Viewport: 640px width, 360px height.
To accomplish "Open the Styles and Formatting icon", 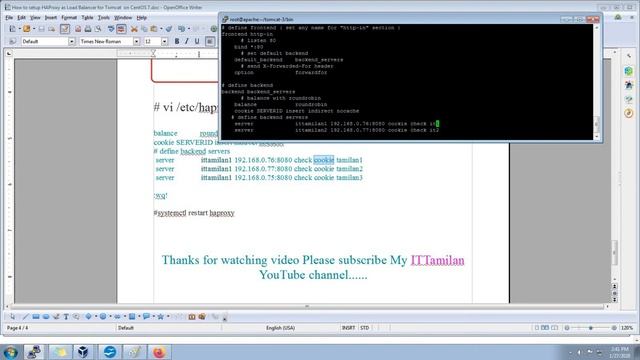I will (x=12, y=41).
